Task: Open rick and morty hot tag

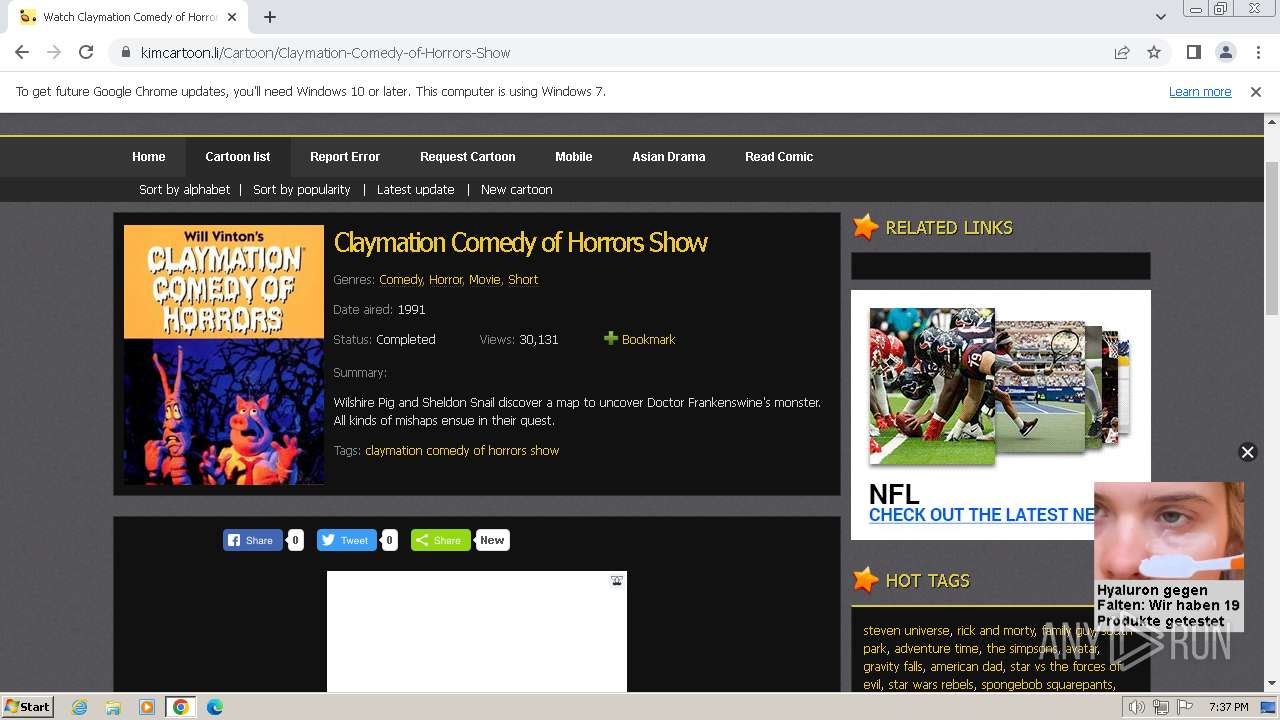Action: point(995,631)
